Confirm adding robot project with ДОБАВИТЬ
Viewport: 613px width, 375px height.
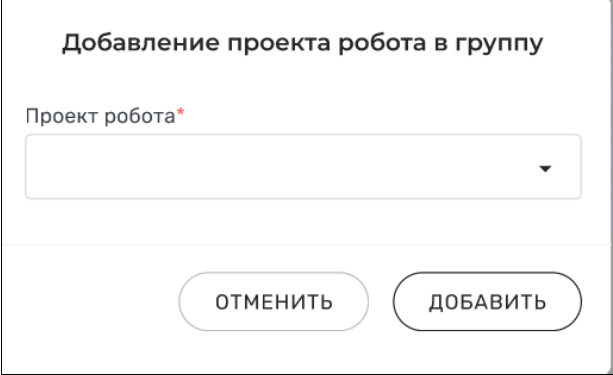tap(487, 301)
